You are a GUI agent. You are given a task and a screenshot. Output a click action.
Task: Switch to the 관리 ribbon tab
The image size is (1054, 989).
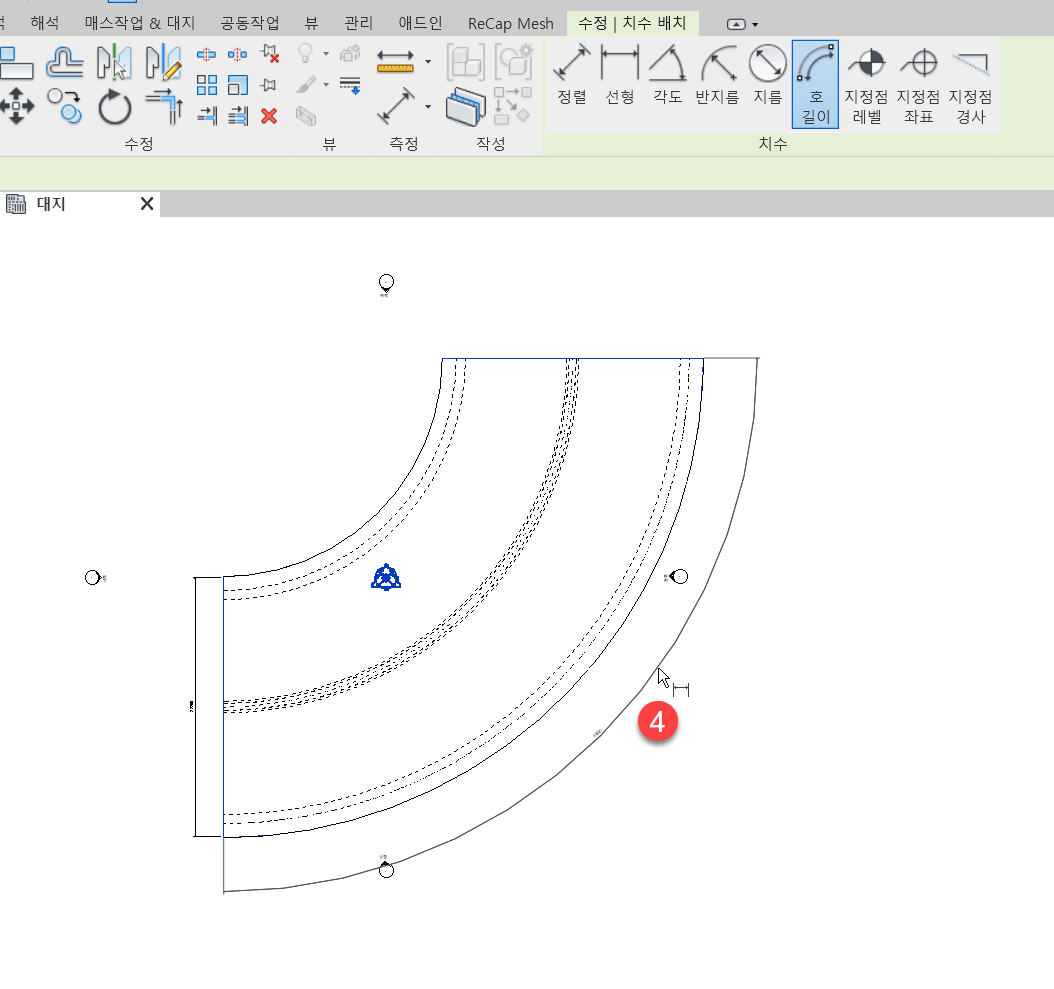point(358,23)
